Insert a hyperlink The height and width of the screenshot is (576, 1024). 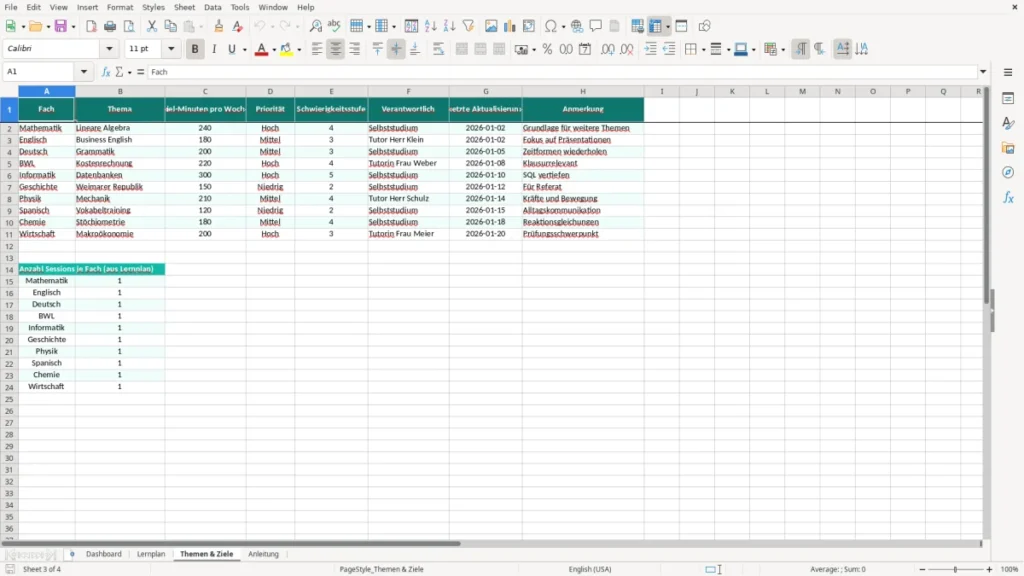(577, 26)
